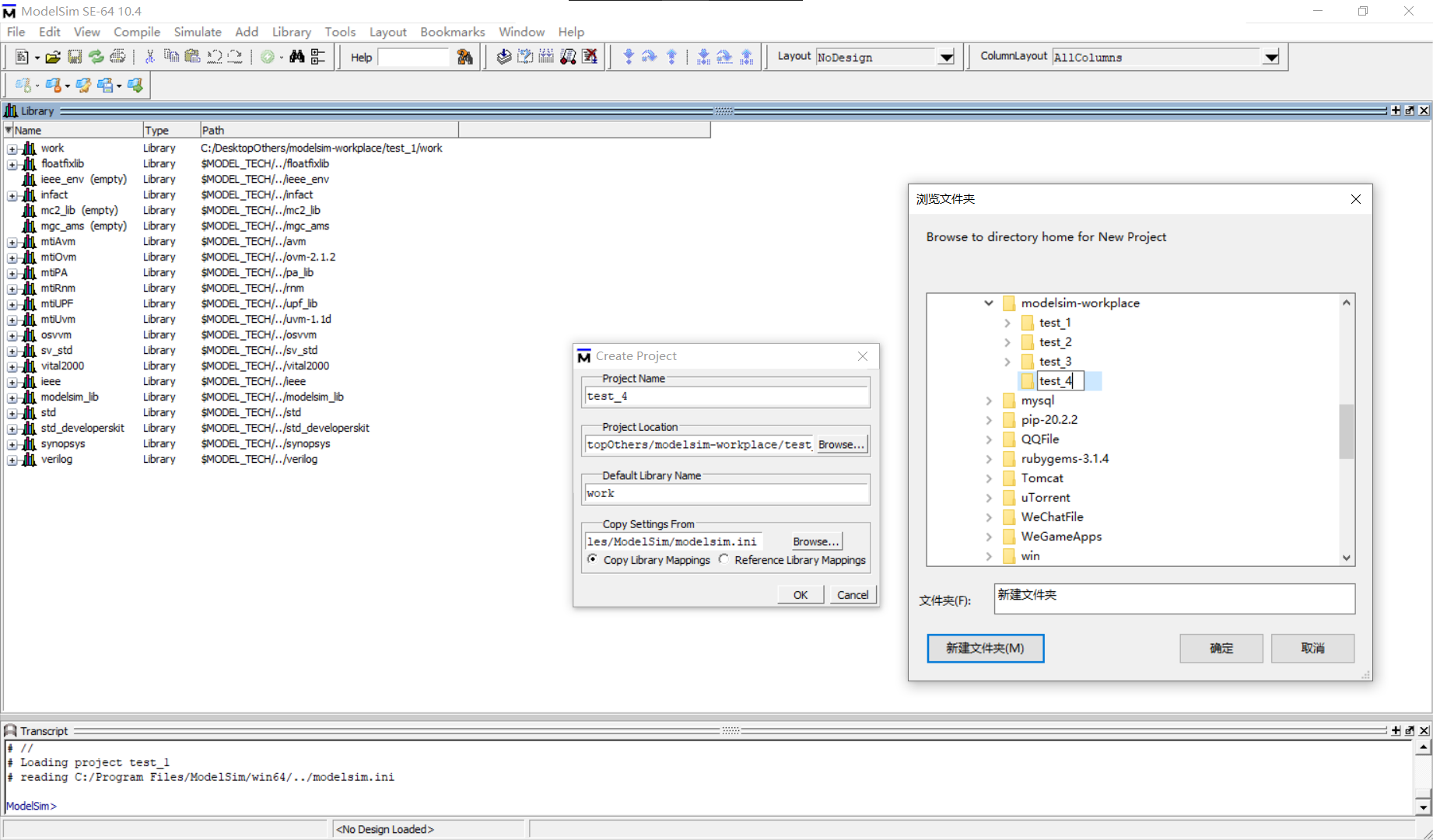
Task: Open the Bookmarks menu
Action: (453, 32)
